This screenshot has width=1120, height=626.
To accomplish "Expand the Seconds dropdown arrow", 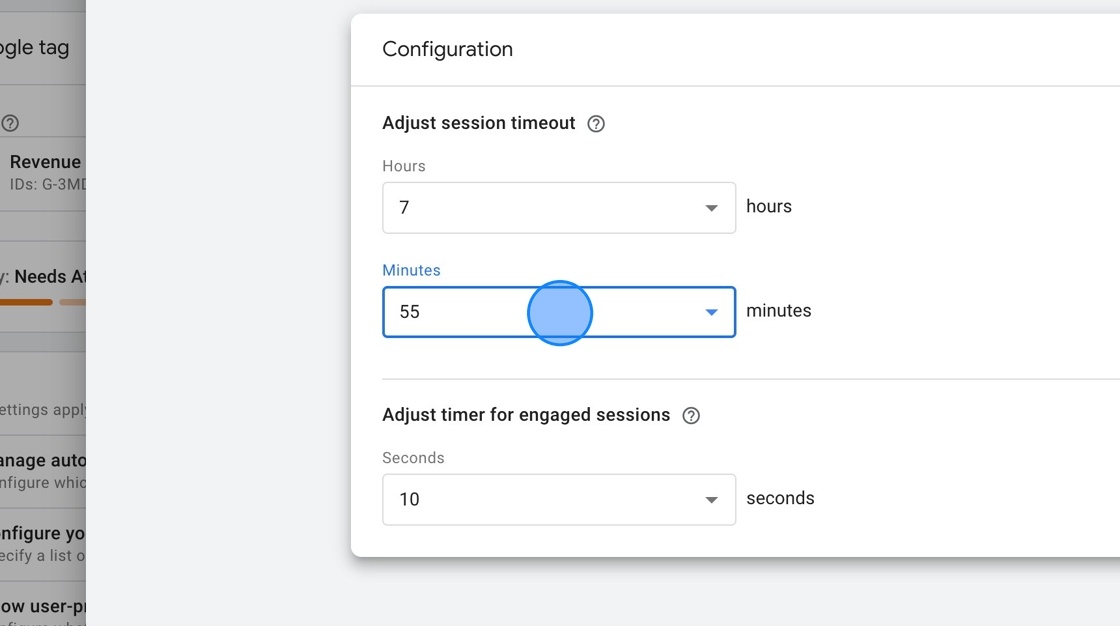I will pyautogui.click(x=711, y=499).
